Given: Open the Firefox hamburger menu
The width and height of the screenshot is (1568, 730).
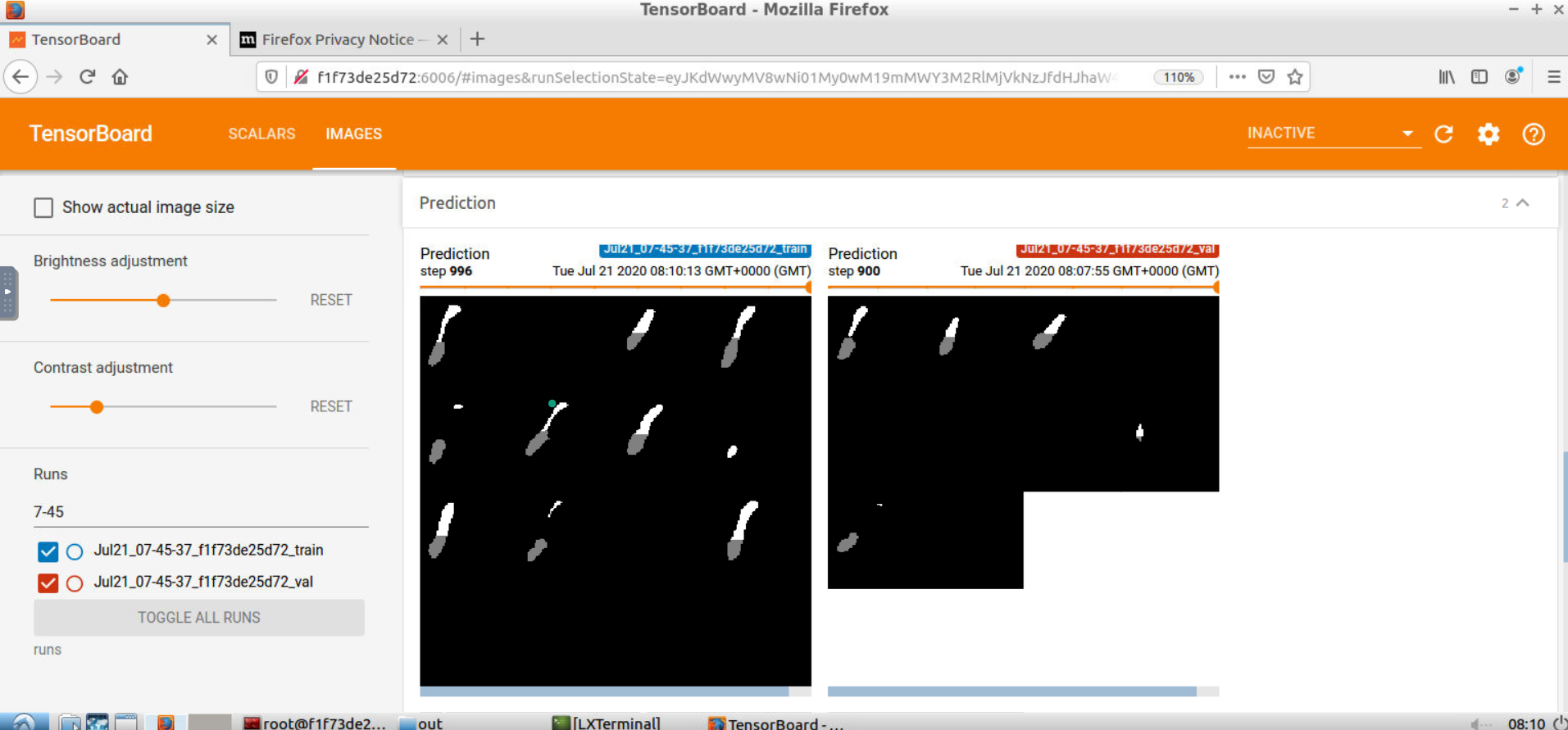Looking at the screenshot, I should point(1553,77).
